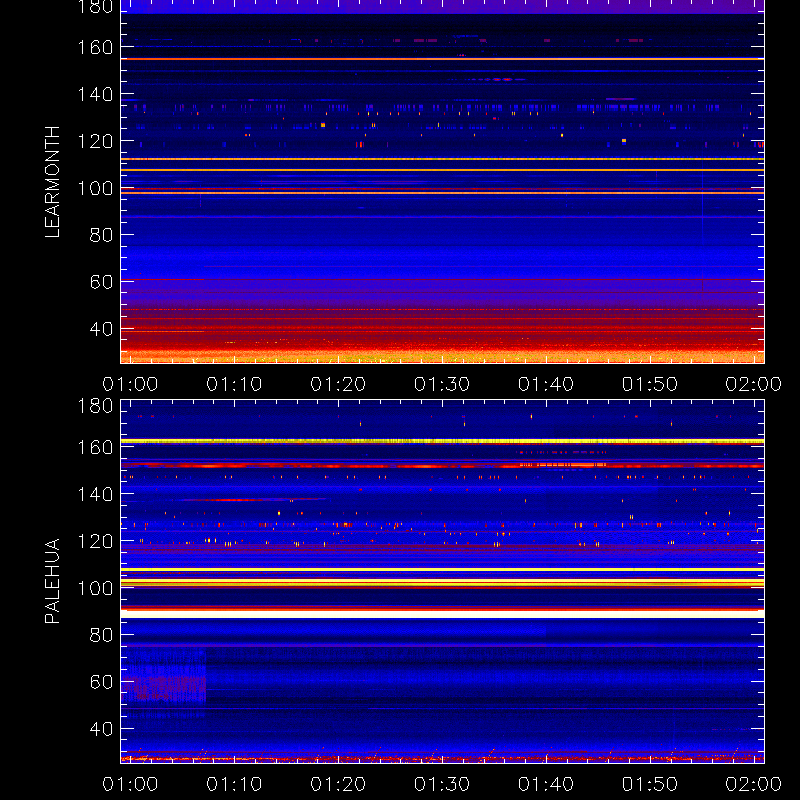This screenshot has width=800, height=800.
Task: Click the 01:50 time label under Learmonth plot
Action: point(649,384)
